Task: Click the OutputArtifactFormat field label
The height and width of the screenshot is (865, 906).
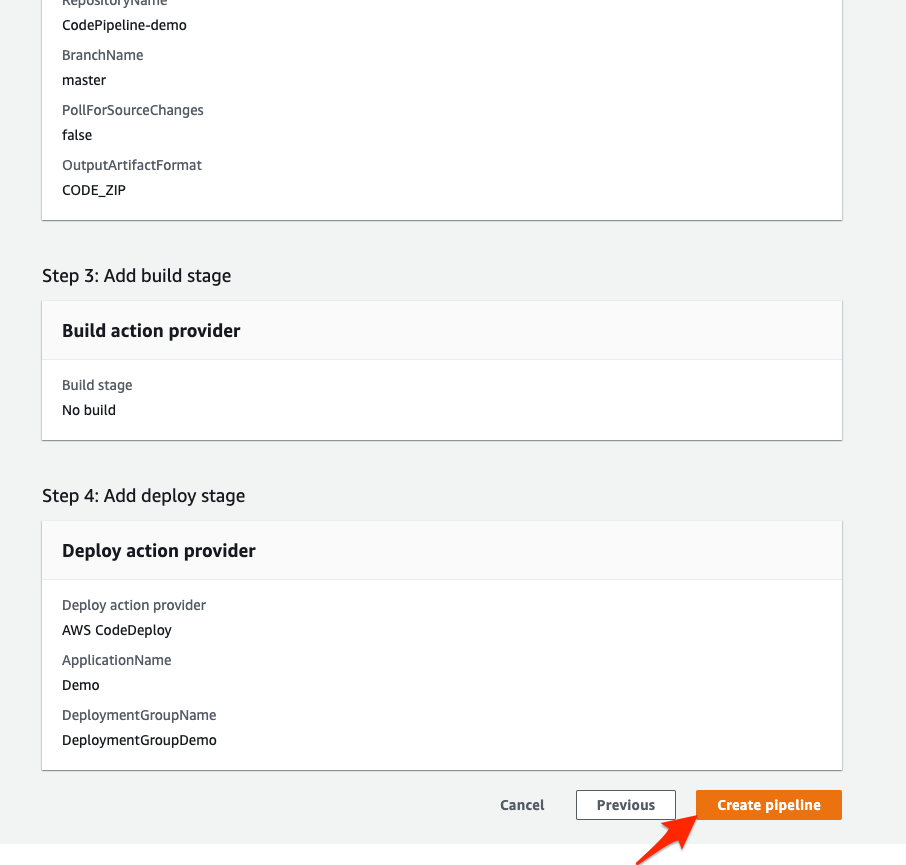Action: point(131,165)
